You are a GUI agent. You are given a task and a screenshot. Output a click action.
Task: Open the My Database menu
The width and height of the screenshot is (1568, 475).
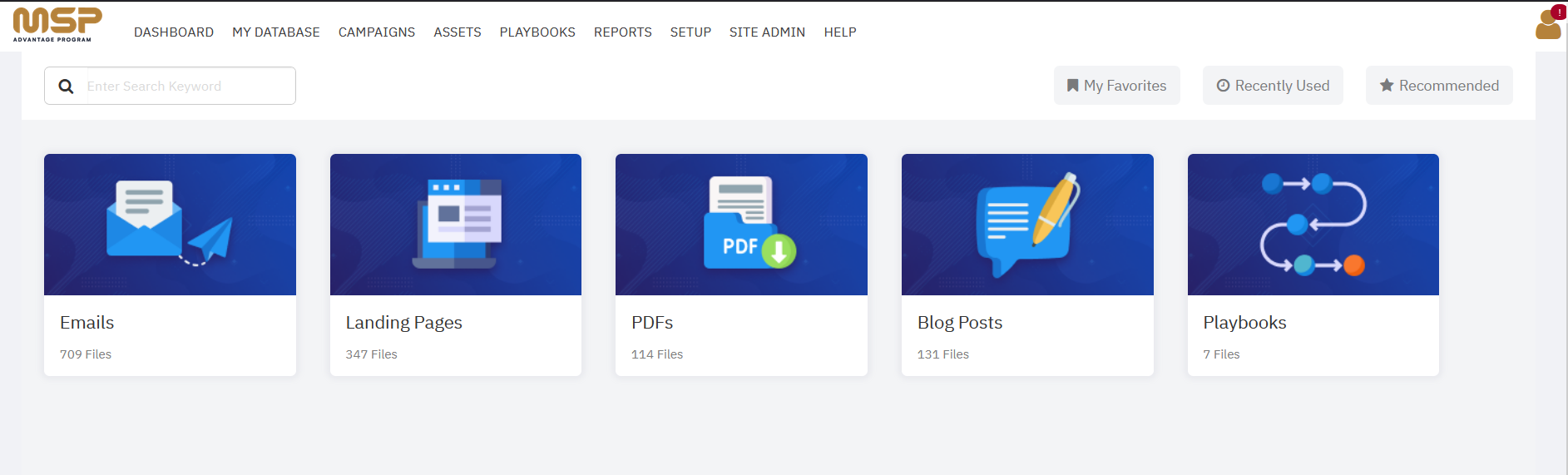pyautogui.click(x=276, y=32)
